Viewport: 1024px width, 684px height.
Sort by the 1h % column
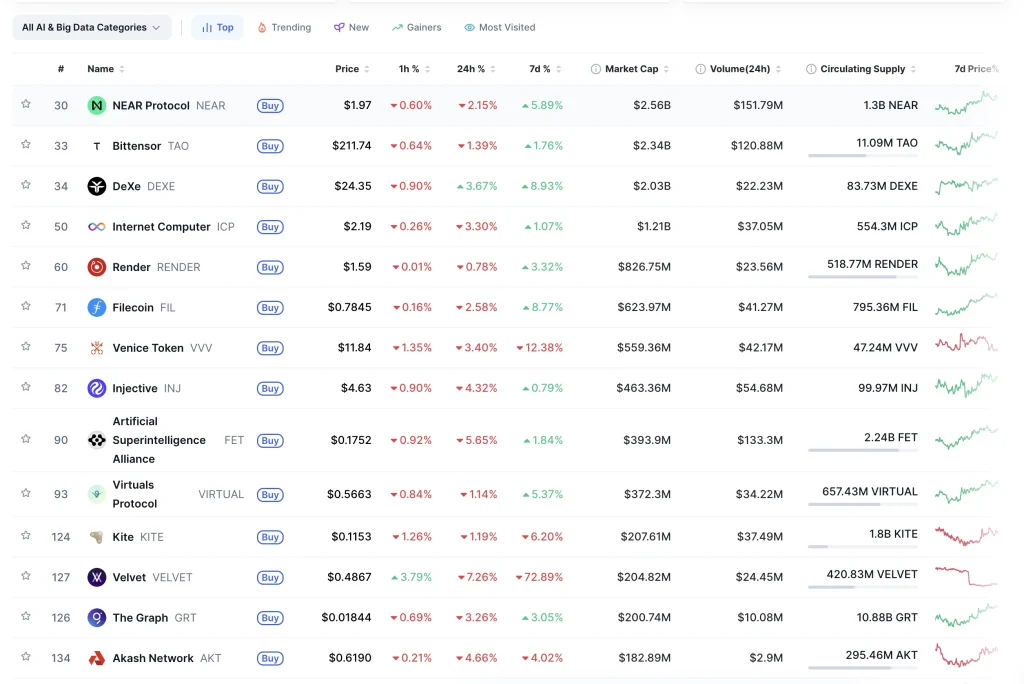point(414,69)
